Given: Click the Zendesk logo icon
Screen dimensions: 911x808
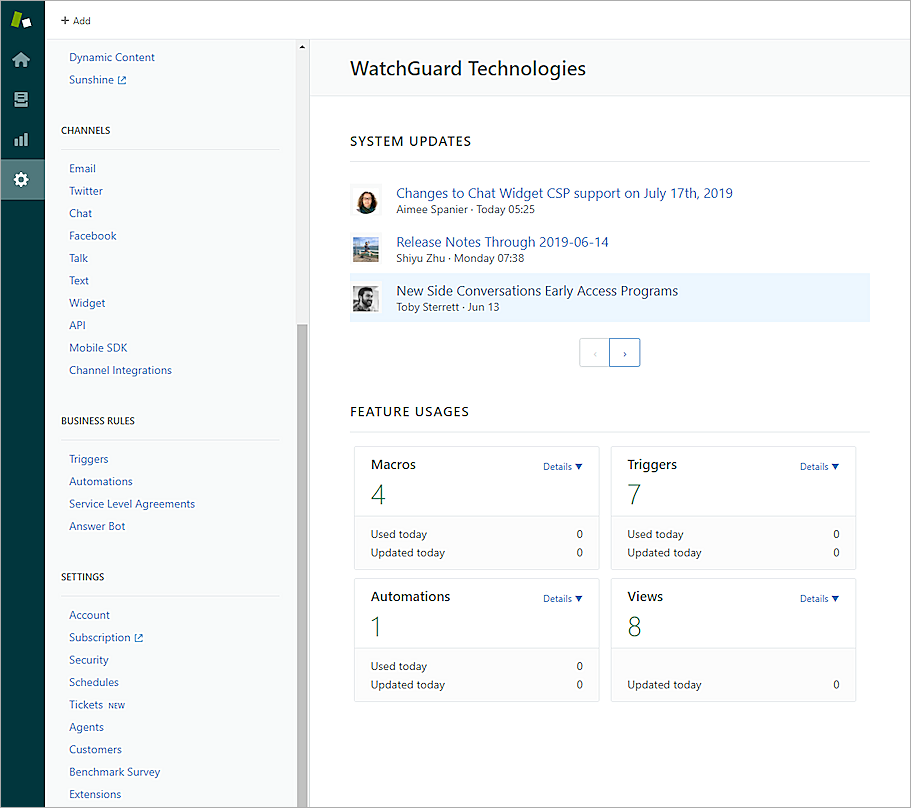Looking at the screenshot, I should (x=21, y=20).
